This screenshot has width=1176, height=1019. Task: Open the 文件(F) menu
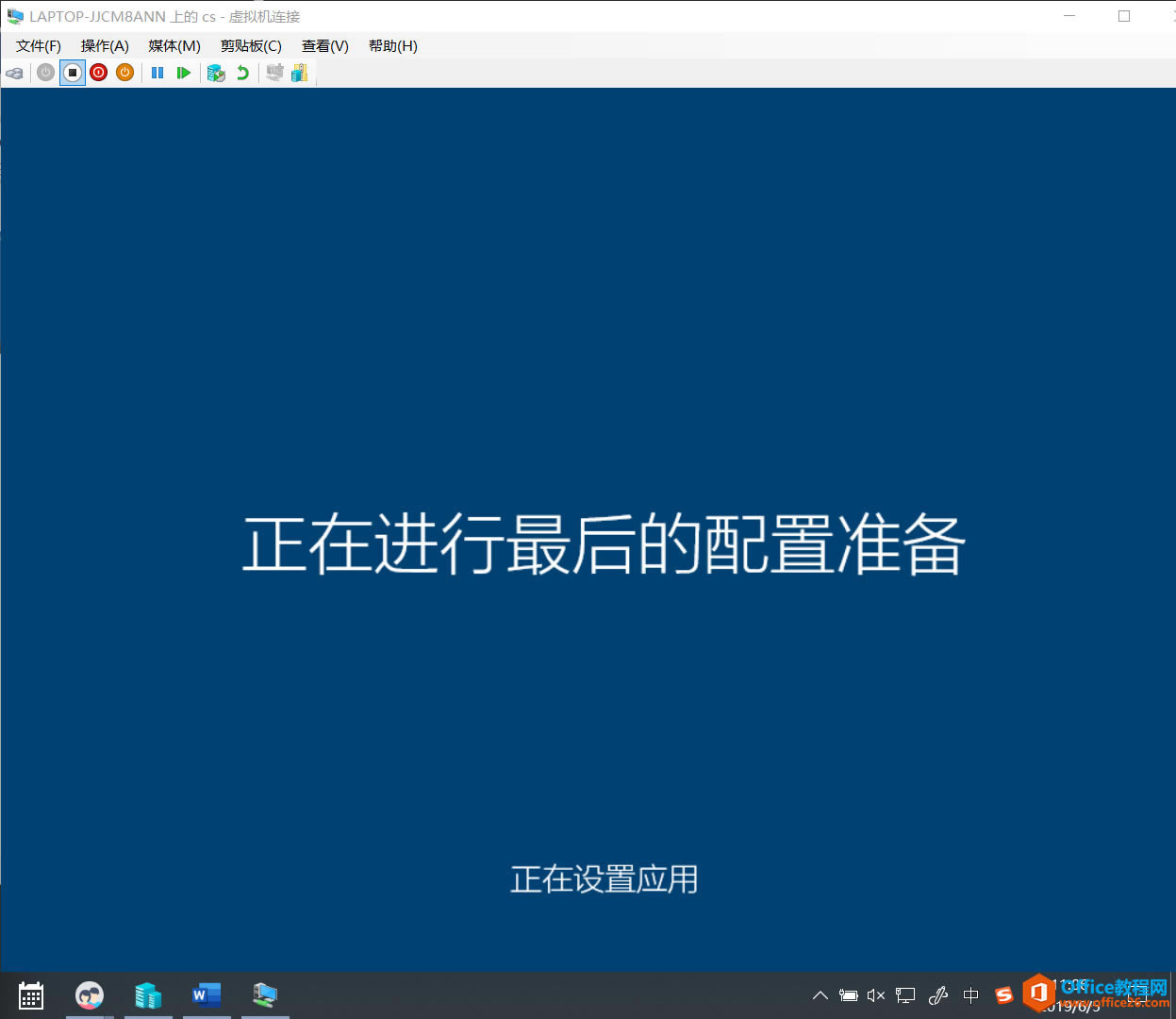click(x=39, y=46)
